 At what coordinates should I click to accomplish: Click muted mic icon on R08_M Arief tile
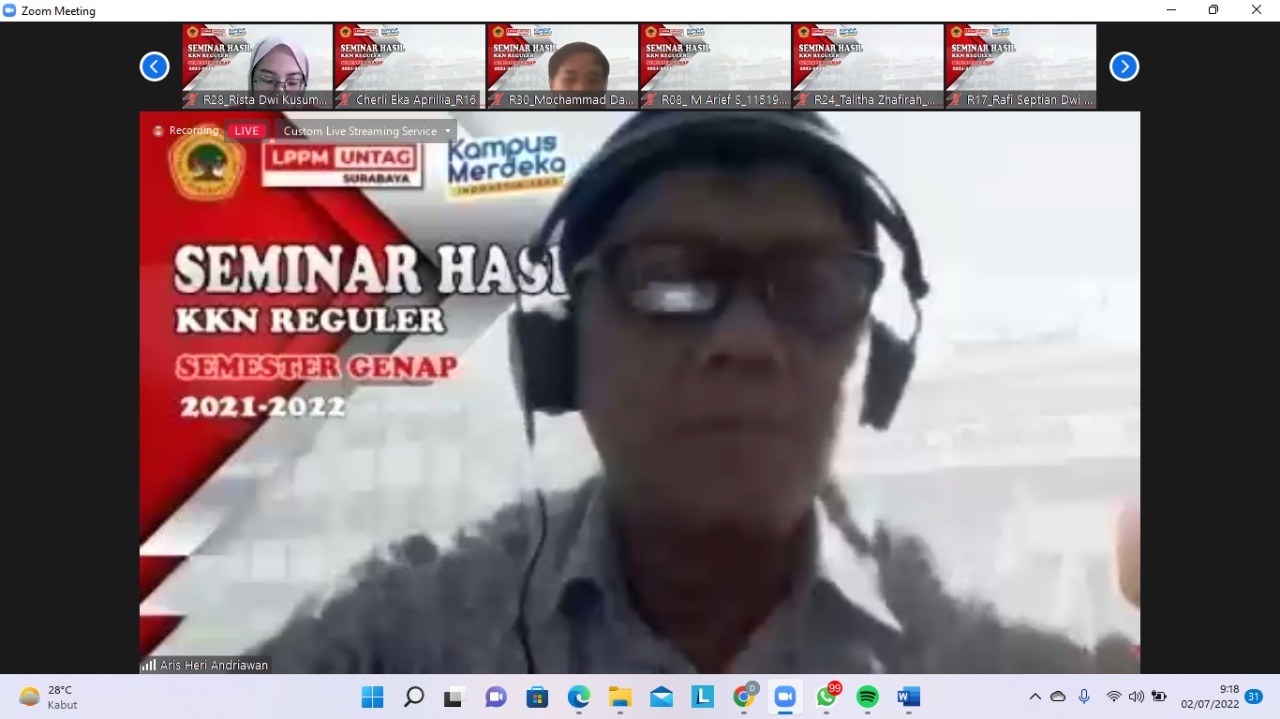[x=651, y=100]
